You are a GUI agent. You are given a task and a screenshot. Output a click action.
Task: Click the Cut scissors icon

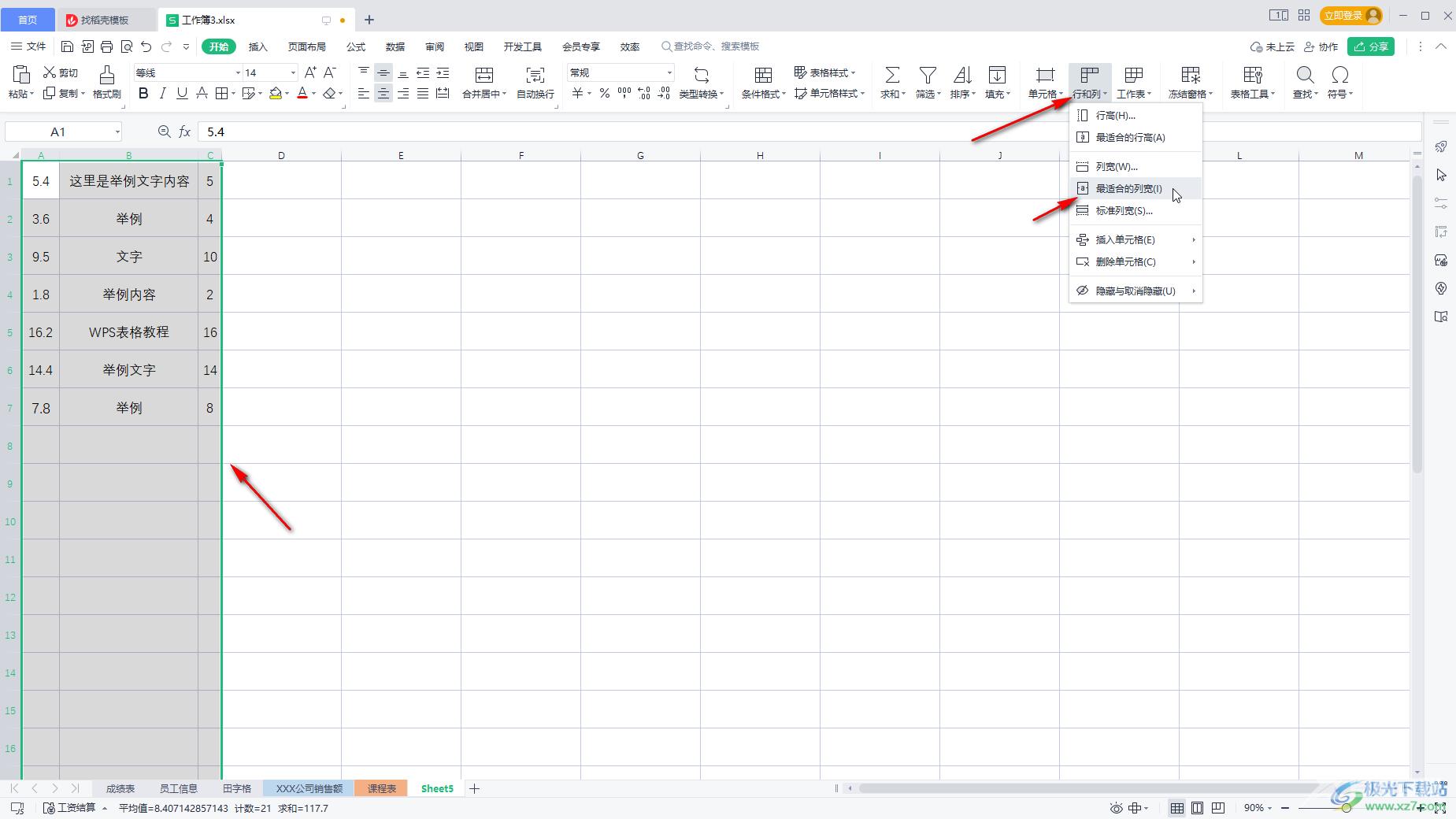pyautogui.click(x=50, y=72)
